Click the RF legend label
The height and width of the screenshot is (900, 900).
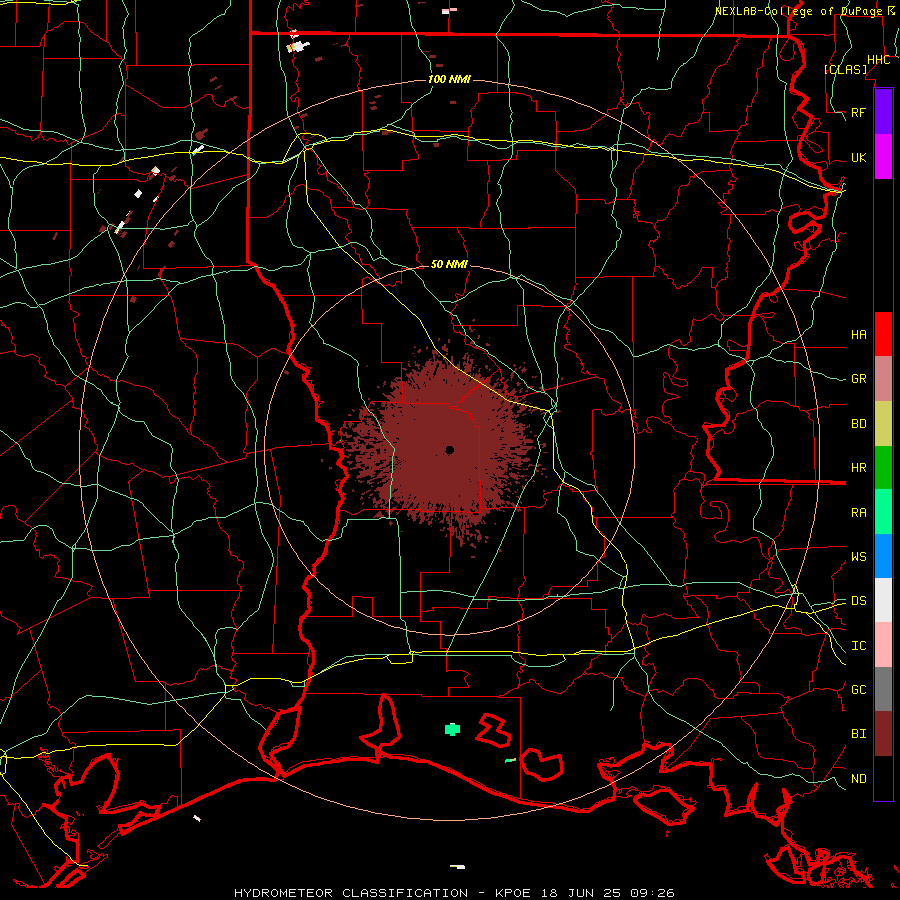coord(859,113)
